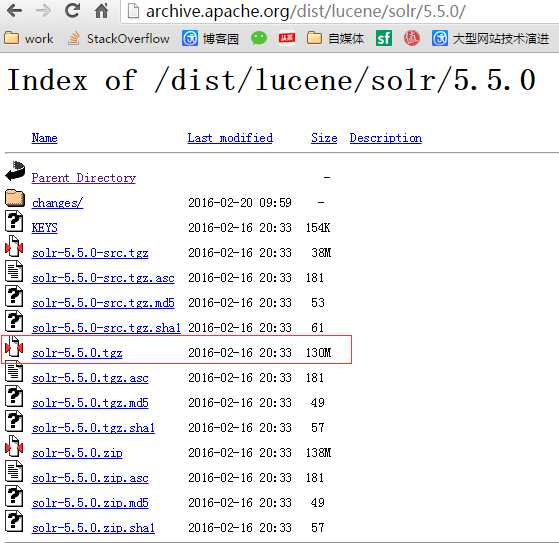
Task: Click the text-file icon beside solr-5.5.0-src.tgz.asc
Action: click(14, 271)
